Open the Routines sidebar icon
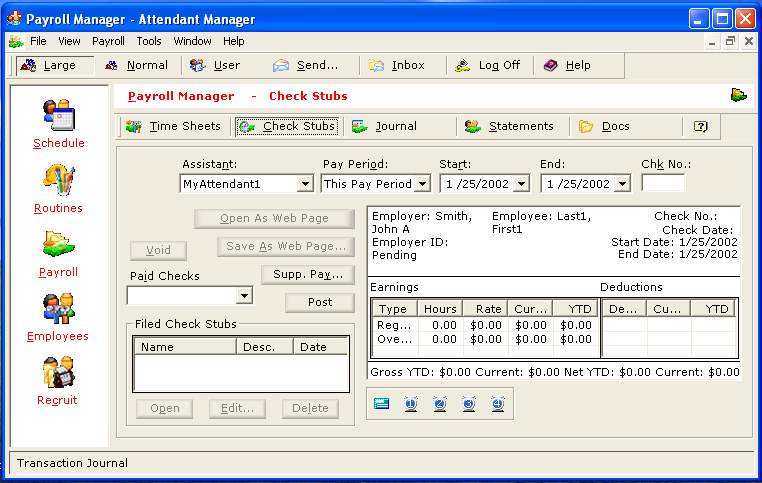This screenshot has height=483, width=762. click(58, 182)
